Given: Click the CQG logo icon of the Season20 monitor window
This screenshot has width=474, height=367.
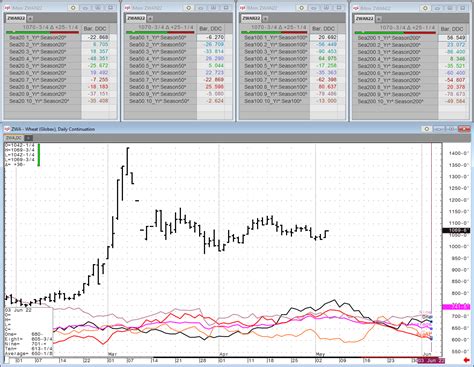Looking at the screenshot, I should pos(7,8).
